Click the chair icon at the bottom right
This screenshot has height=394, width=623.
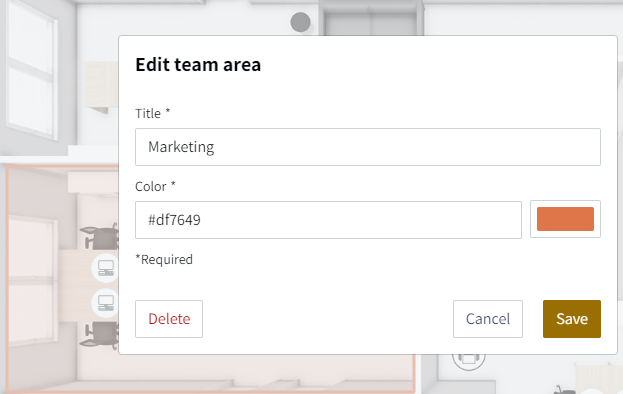pyautogui.click(x=564, y=390)
